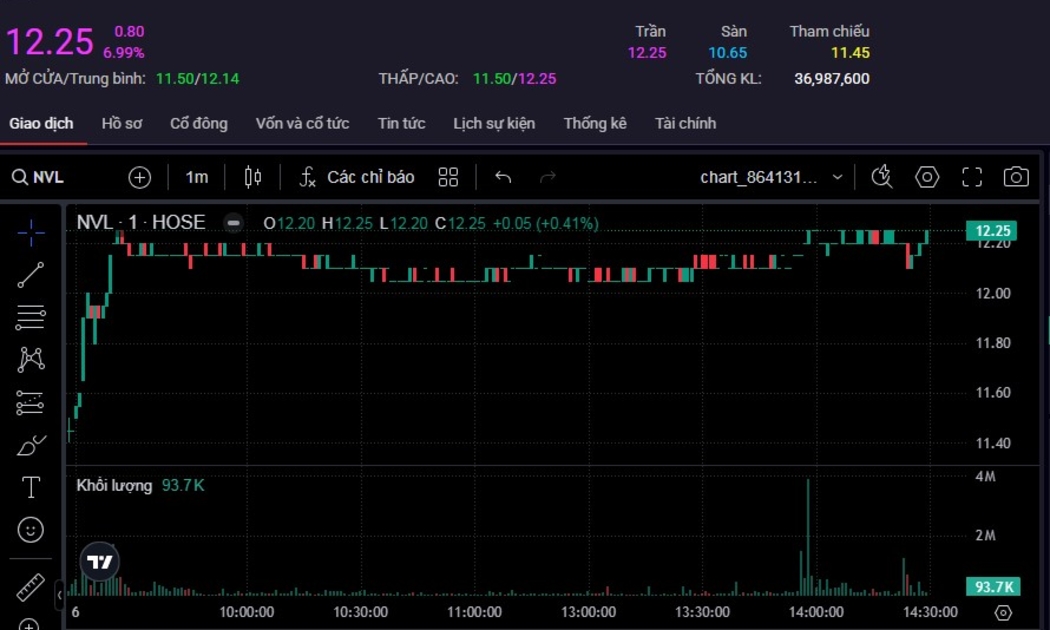Open chart settings hexagon icon in toolbar
This screenshot has height=630, width=1050.
[x=927, y=177]
